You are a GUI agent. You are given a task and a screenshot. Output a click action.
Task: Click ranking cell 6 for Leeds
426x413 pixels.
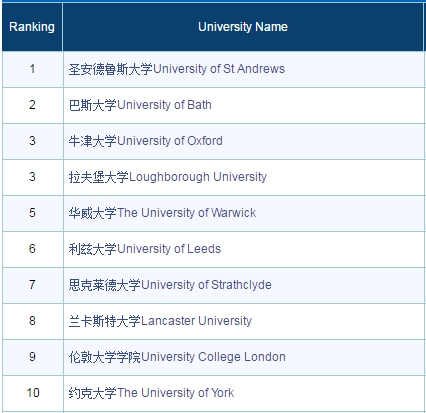click(x=32, y=249)
